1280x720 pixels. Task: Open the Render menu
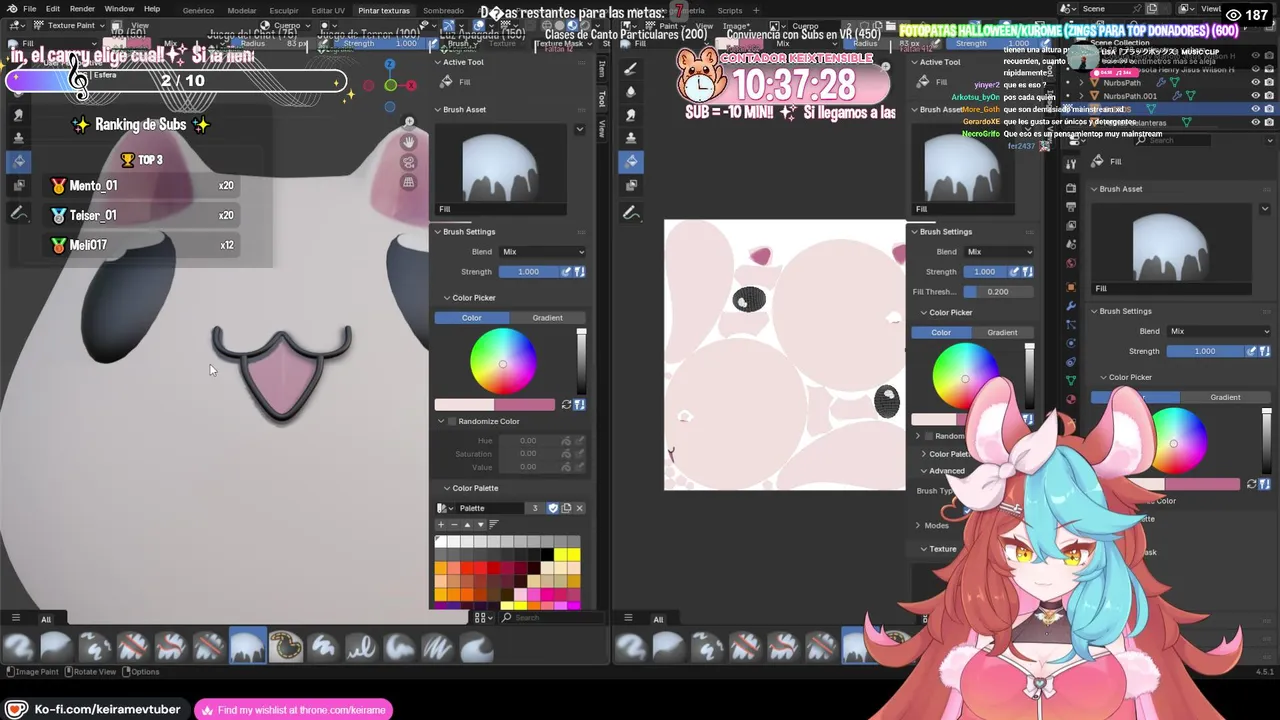(82, 9)
